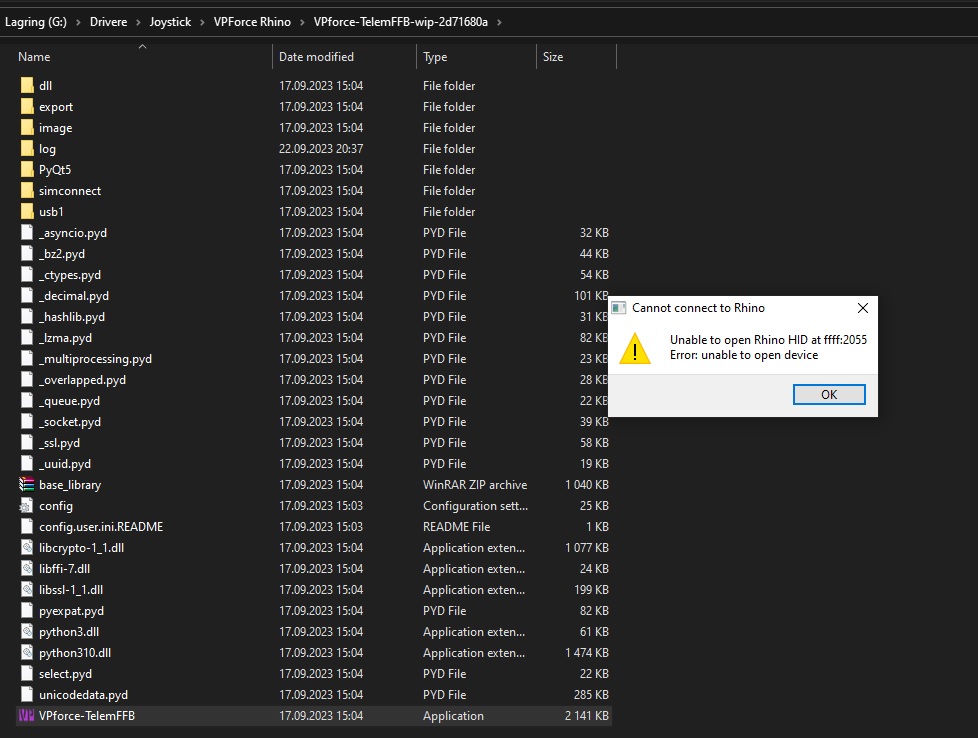The width and height of the screenshot is (978, 738).
Task: Click the simconnect folder icon
Action: click(27, 190)
